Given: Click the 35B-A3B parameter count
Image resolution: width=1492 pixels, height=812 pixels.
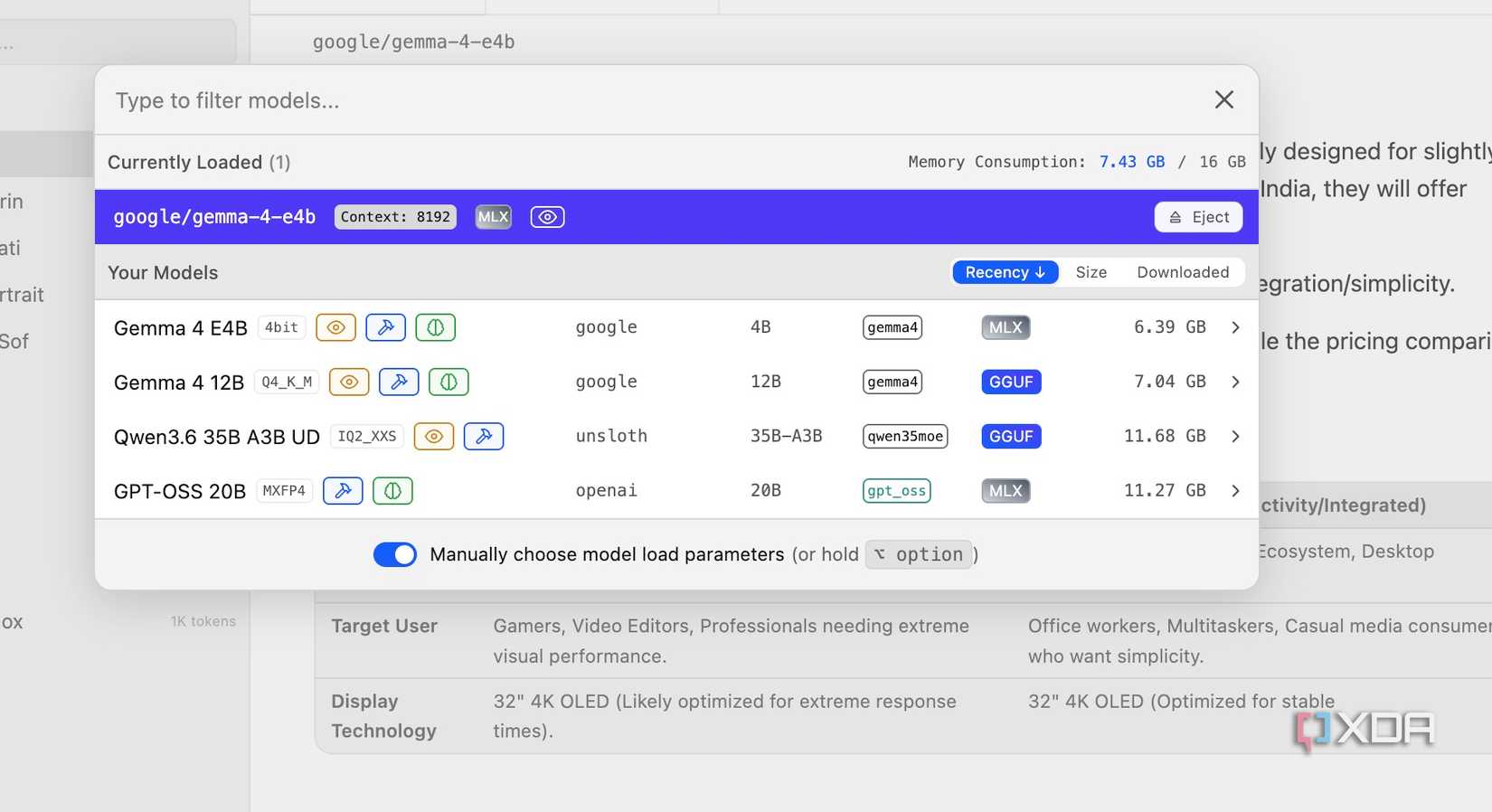Looking at the screenshot, I should point(787,436).
